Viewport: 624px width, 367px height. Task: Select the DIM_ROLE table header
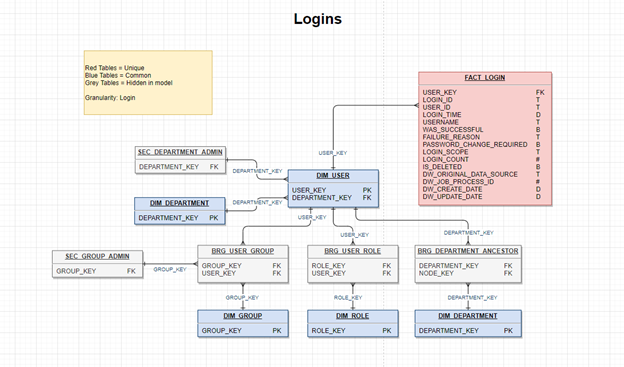[x=353, y=316]
